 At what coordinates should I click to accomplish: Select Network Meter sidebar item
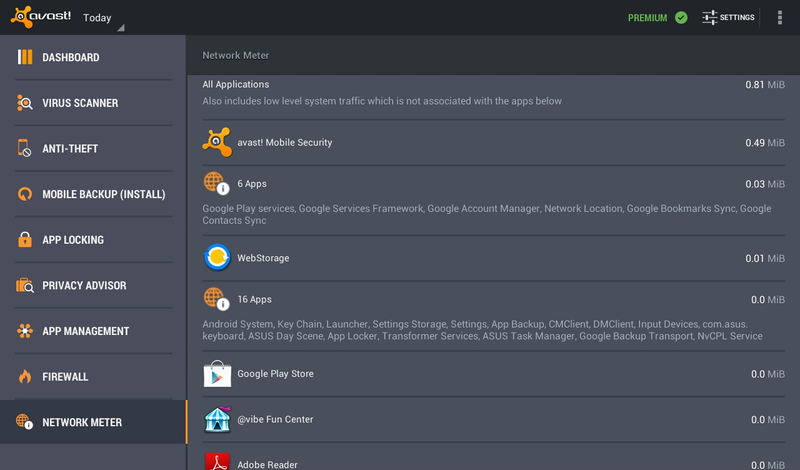click(93, 422)
